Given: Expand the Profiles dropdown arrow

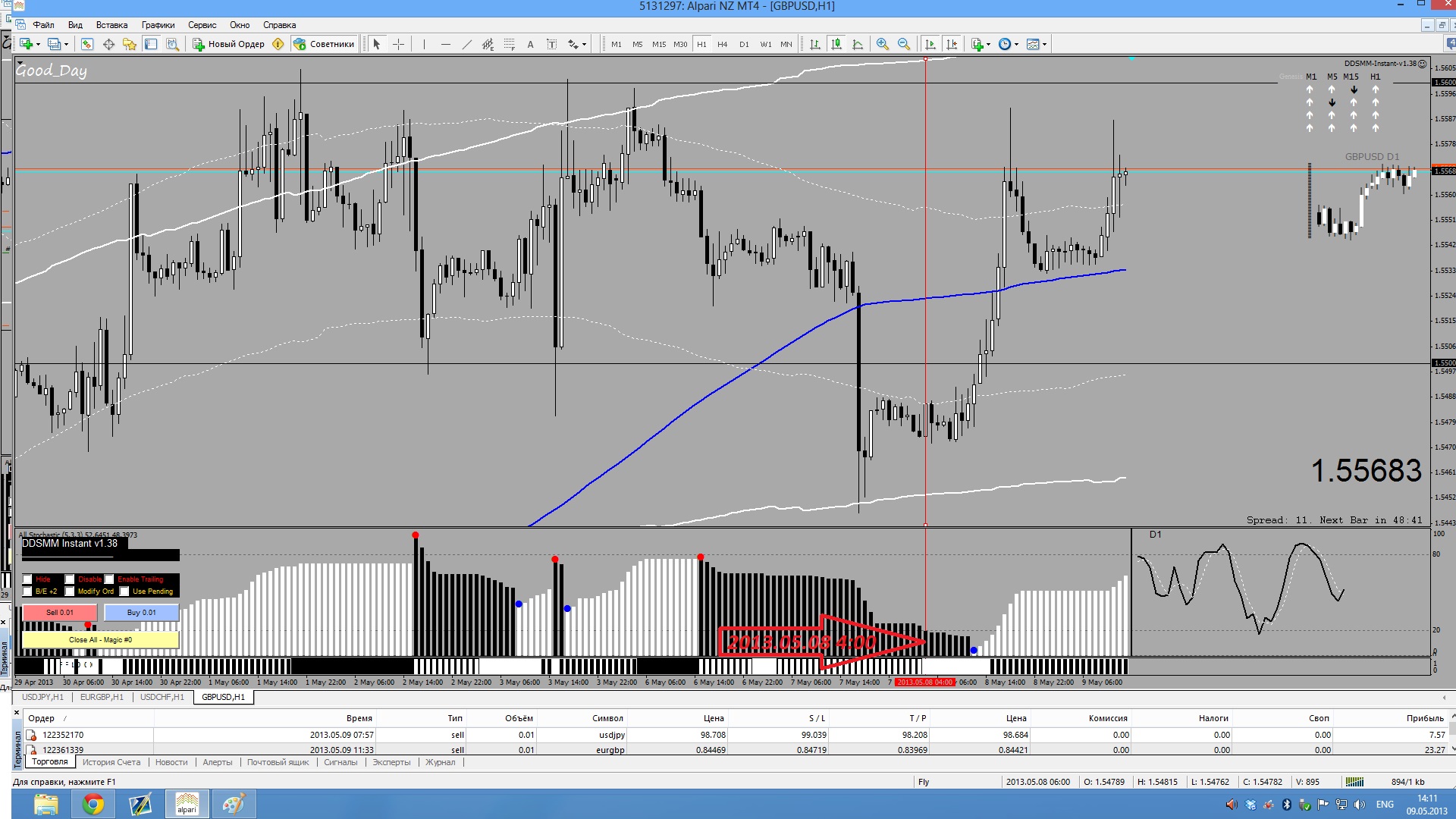Looking at the screenshot, I should [67, 45].
